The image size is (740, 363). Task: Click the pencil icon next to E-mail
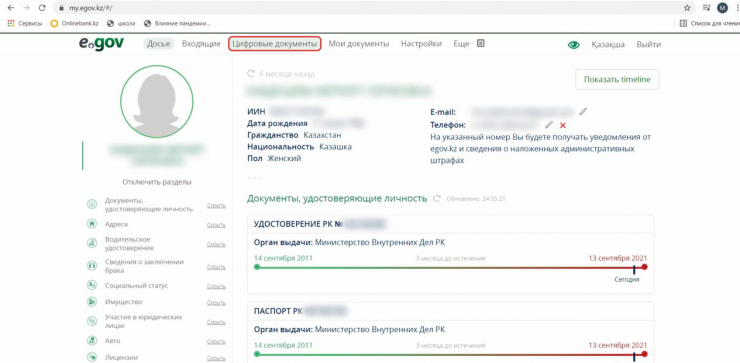583,111
